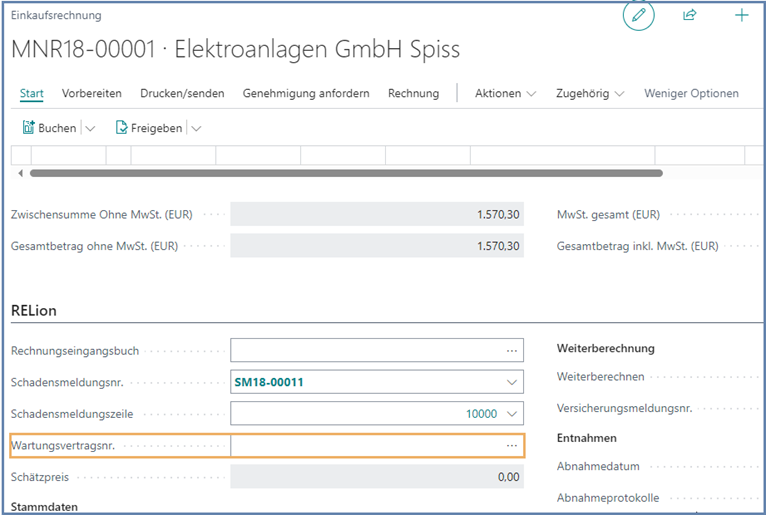Open the Rechnung menu
Image resolution: width=766 pixels, height=515 pixels.
pos(414,93)
